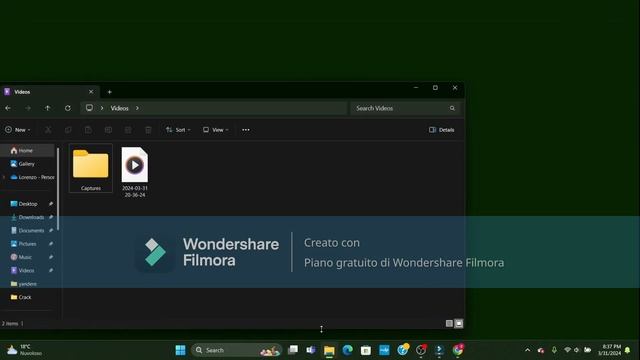The image size is (640, 360).
Task: Click the Videos breadcrumb in address bar
Action: pyautogui.click(x=120, y=108)
